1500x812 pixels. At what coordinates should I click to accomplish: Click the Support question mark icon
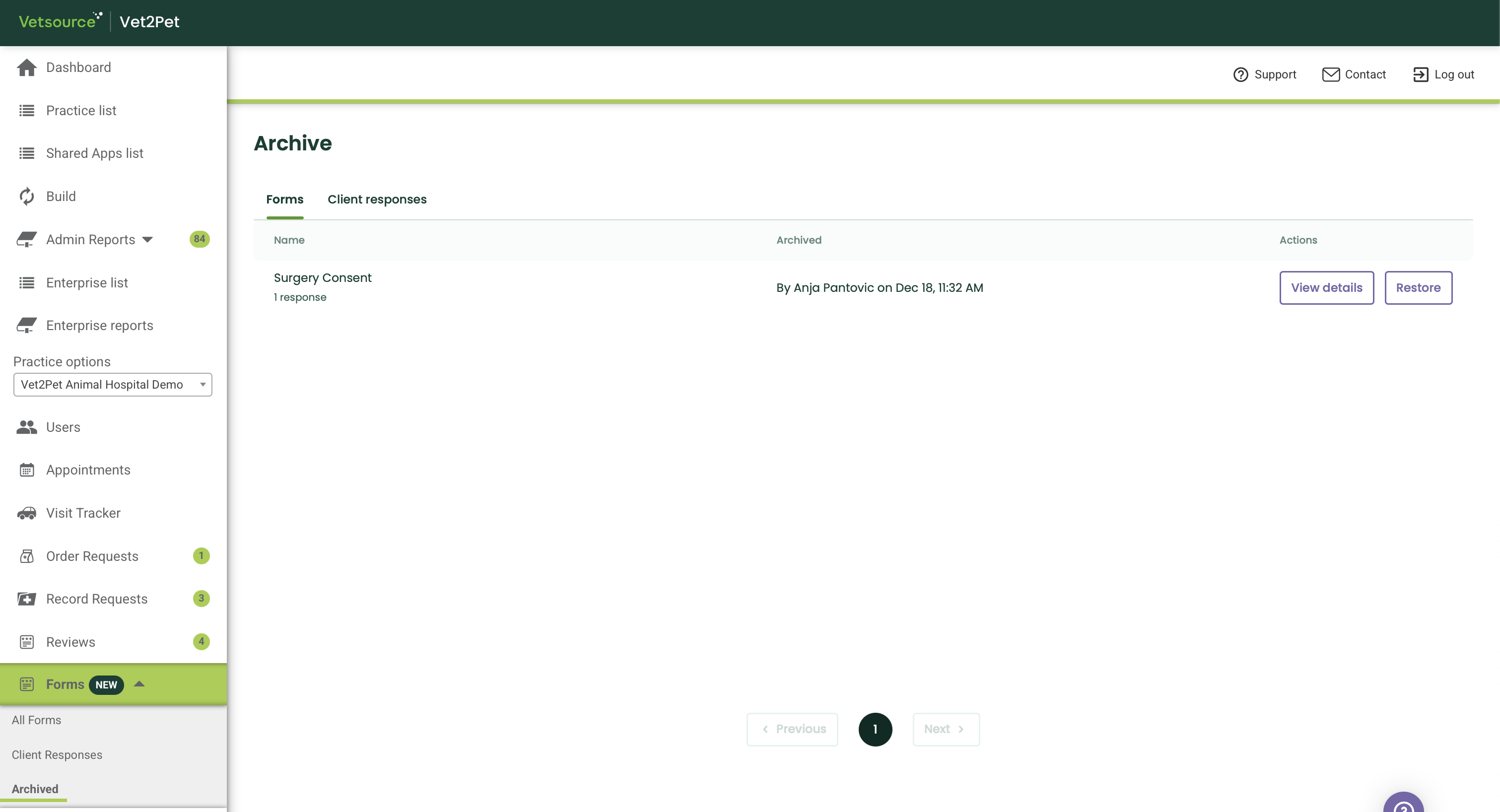click(1240, 74)
